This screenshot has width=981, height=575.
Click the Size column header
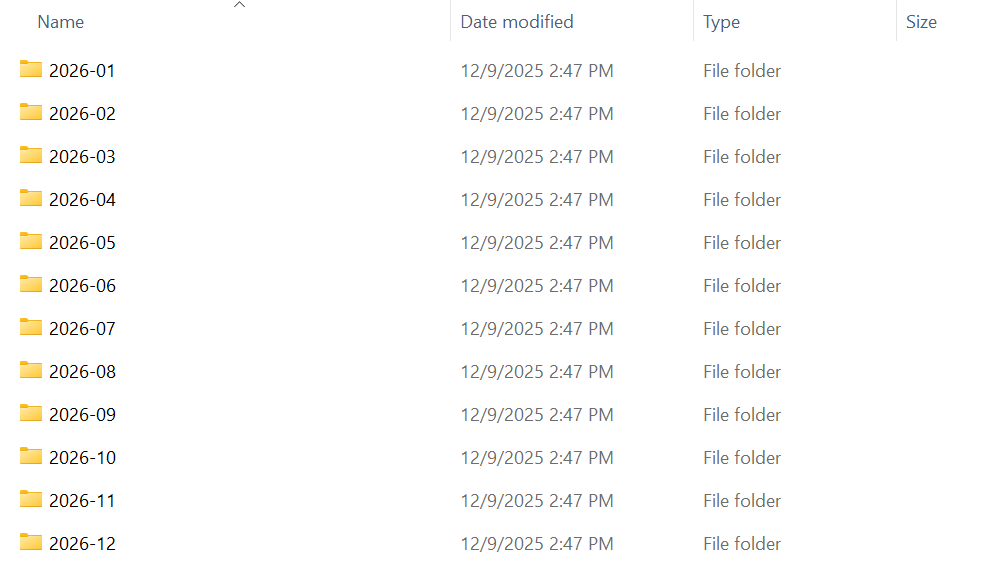pos(921,22)
